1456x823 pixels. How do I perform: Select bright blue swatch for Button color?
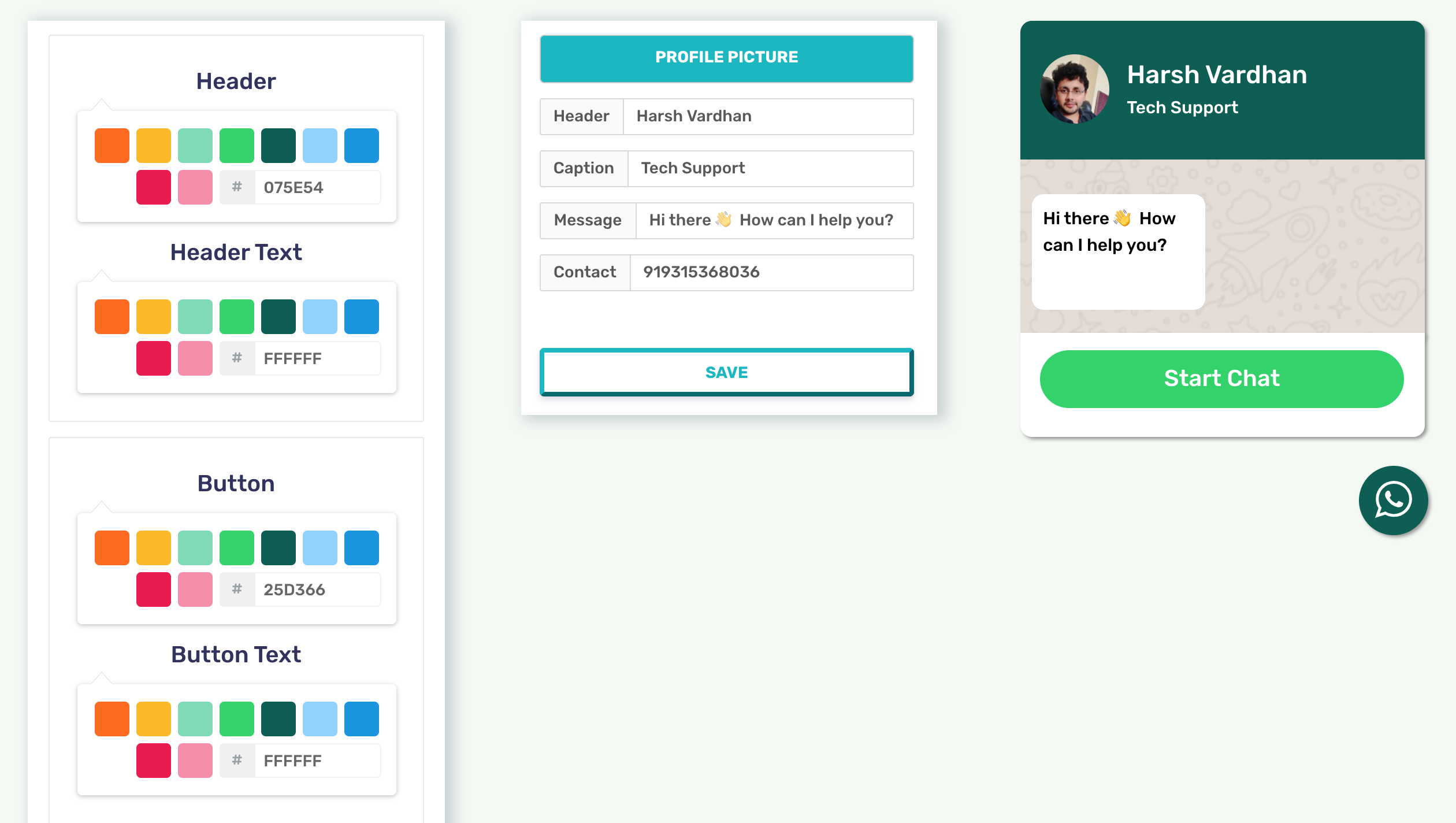[362, 548]
